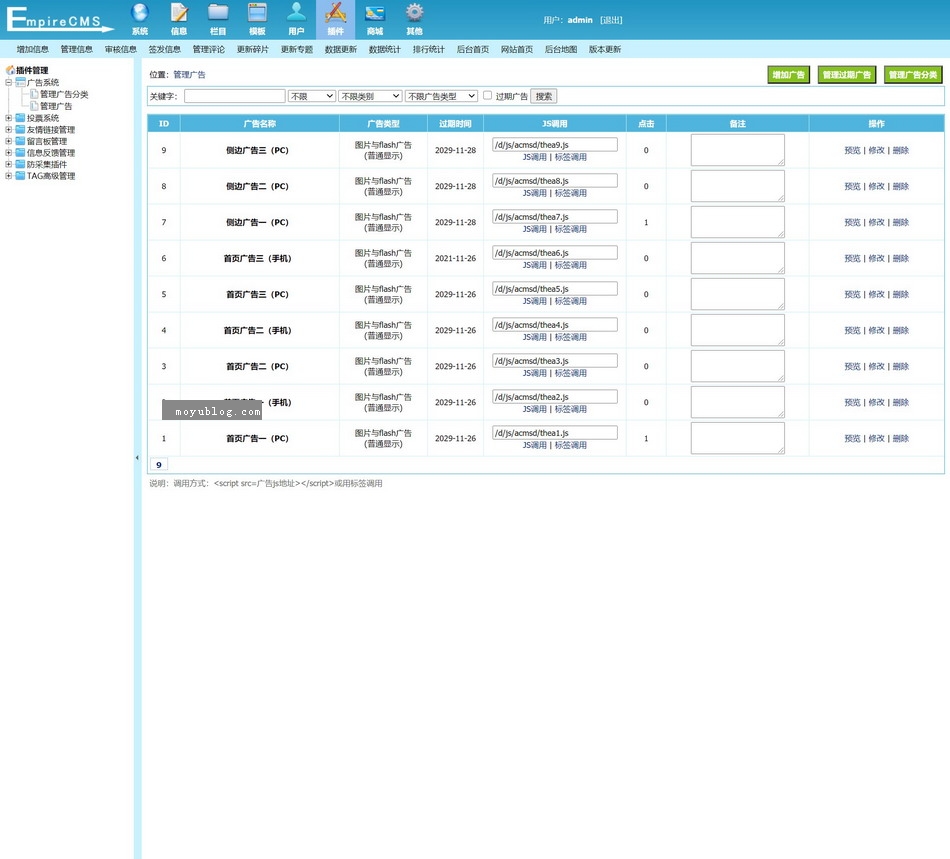Click the 防采集插件 folder icon
The image size is (950, 859).
(x=21, y=164)
